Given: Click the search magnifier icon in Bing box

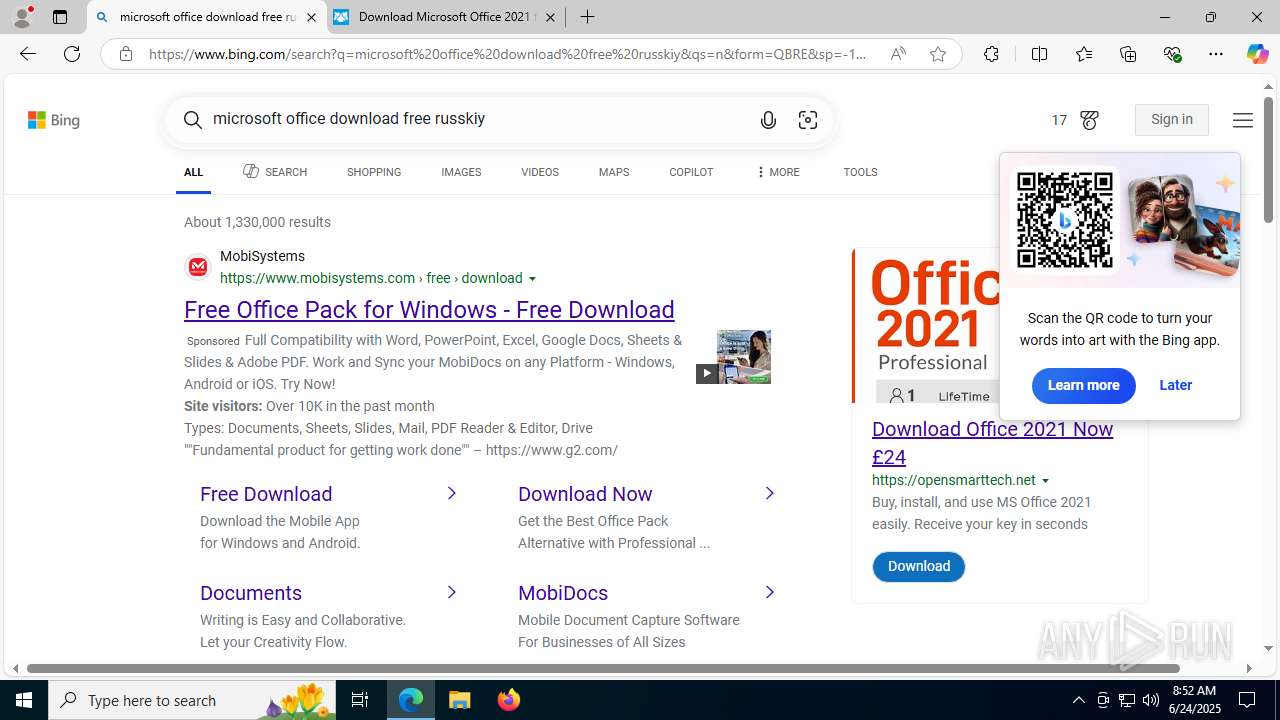Looking at the screenshot, I should [x=193, y=120].
